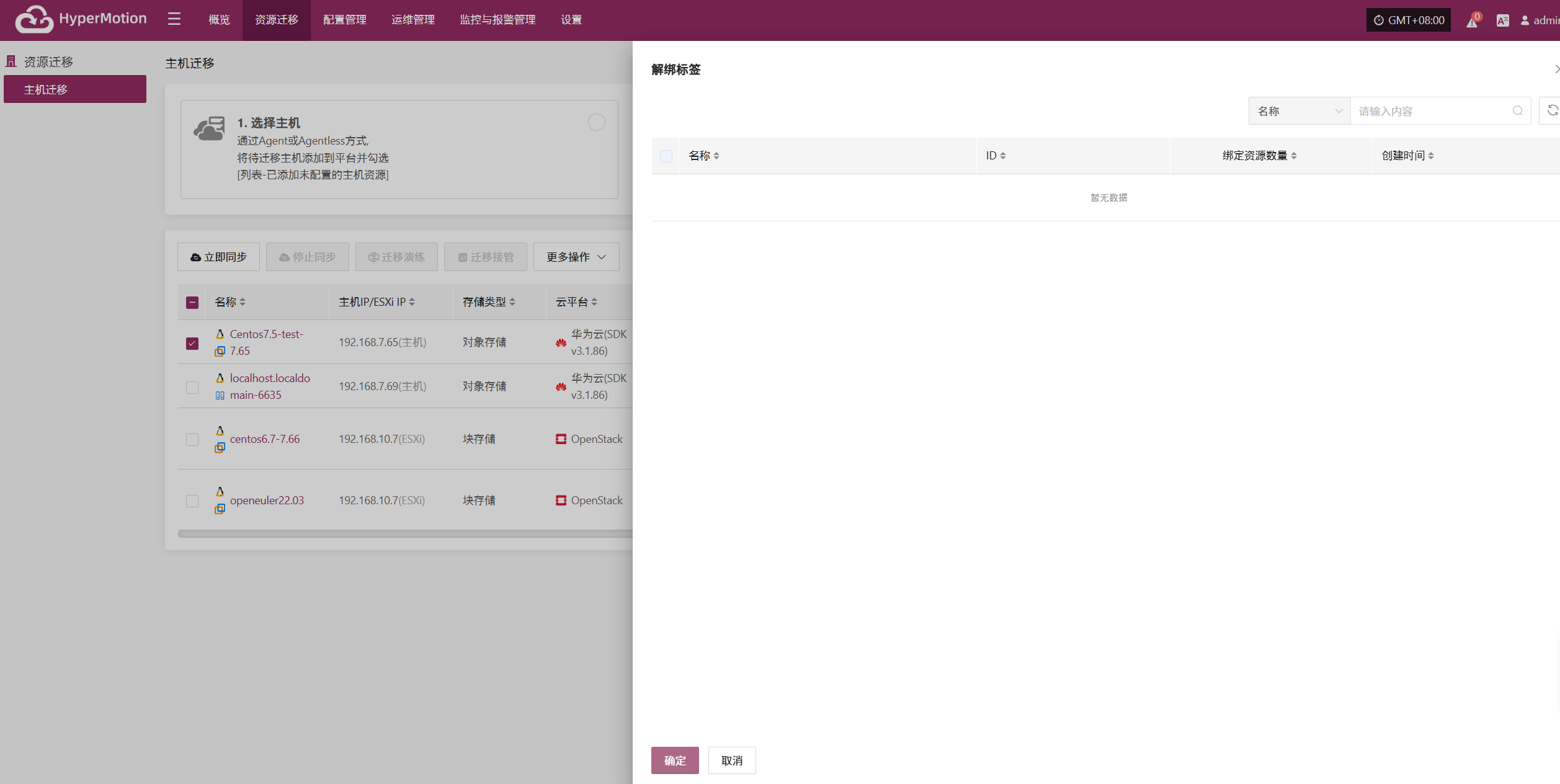Click the HyperMotion cloud logo
The image size is (1560, 784).
pyautogui.click(x=34, y=19)
